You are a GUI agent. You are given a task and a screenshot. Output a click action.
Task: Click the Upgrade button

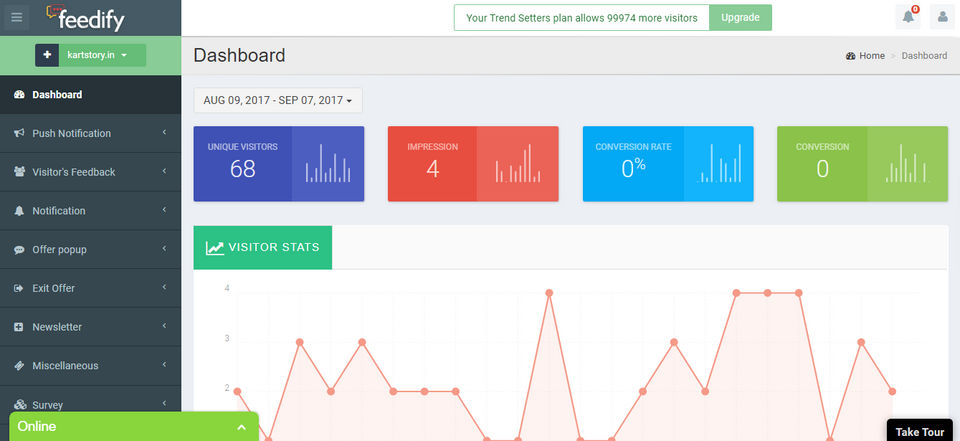coord(740,18)
